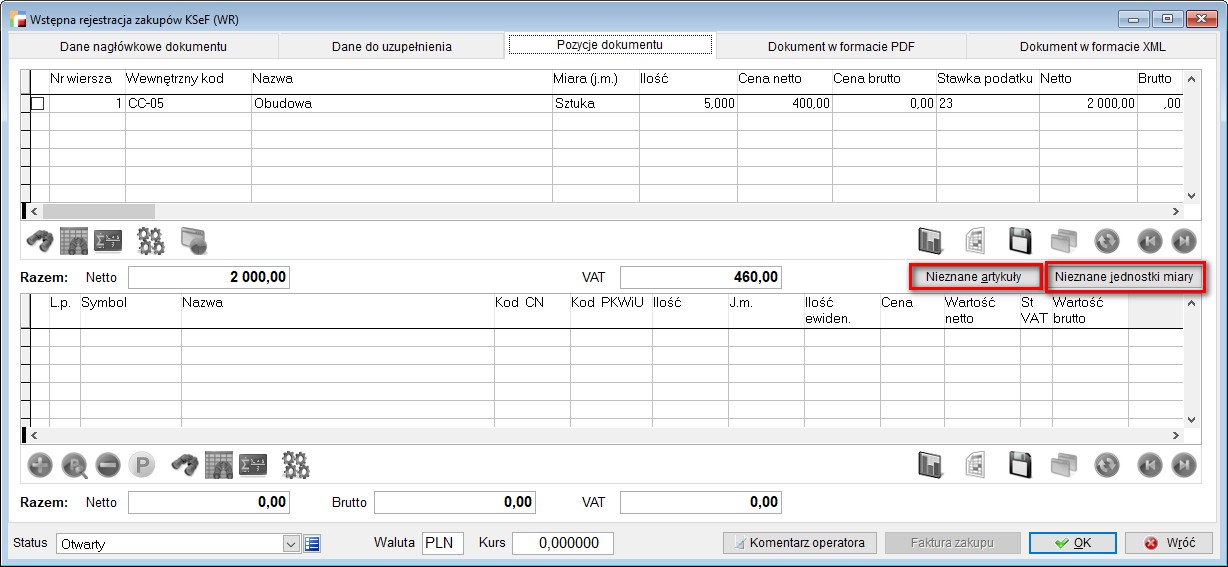Click the upper toolbar binoculars search icon

click(x=39, y=240)
